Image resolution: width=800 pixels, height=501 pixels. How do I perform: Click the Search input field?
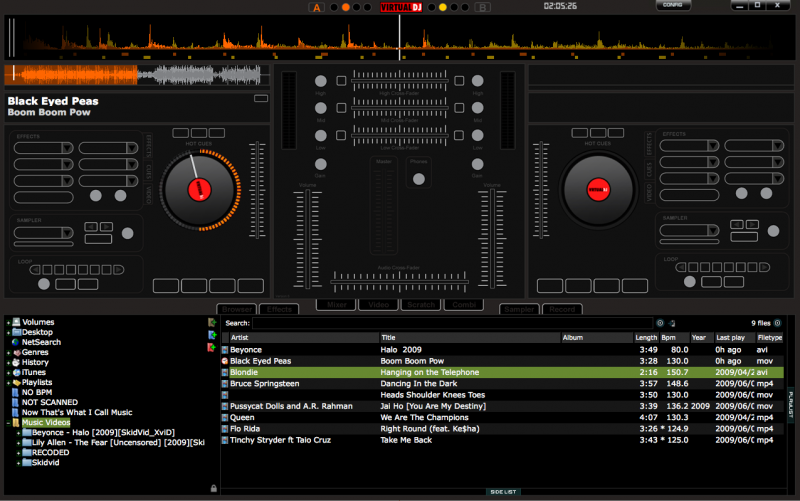point(452,323)
